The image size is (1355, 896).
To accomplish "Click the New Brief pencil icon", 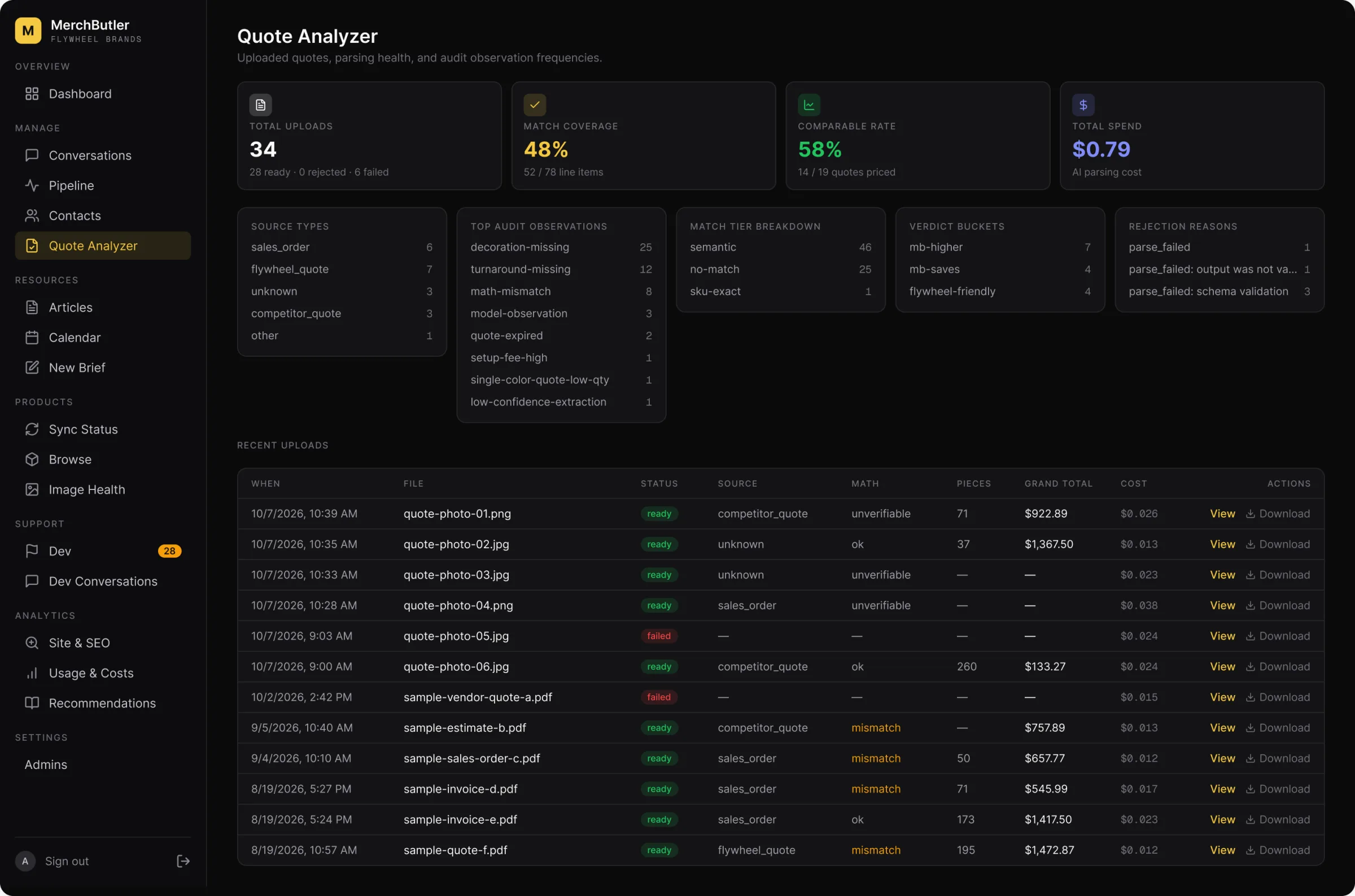I will (32, 368).
